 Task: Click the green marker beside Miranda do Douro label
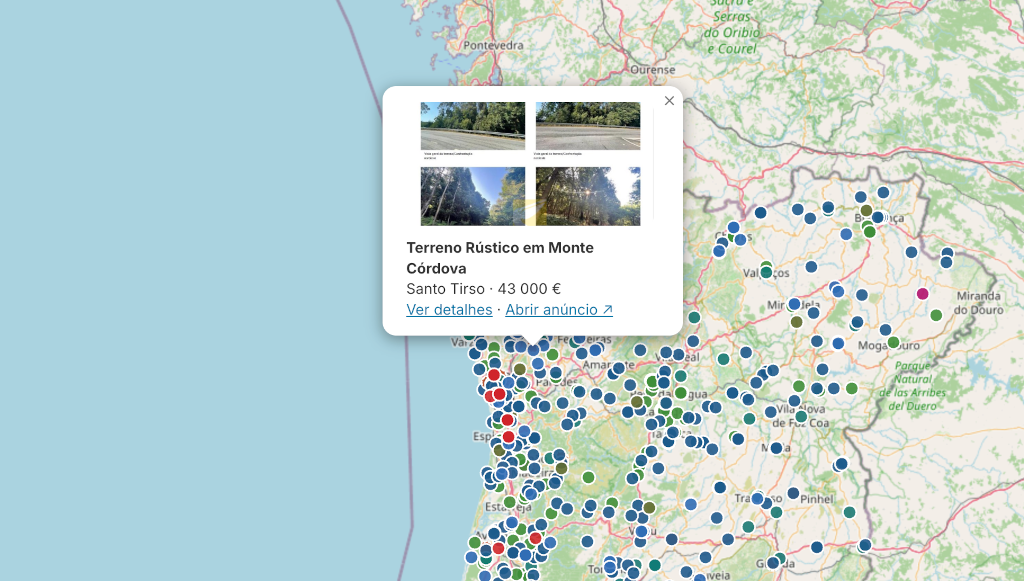pyautogui.click(x=936, y=315)
